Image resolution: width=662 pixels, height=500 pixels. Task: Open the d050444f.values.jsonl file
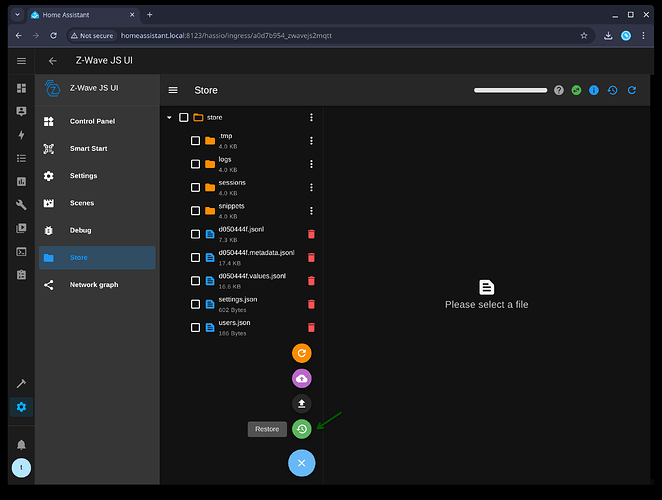pyautogui.click(x=252, y=276)
